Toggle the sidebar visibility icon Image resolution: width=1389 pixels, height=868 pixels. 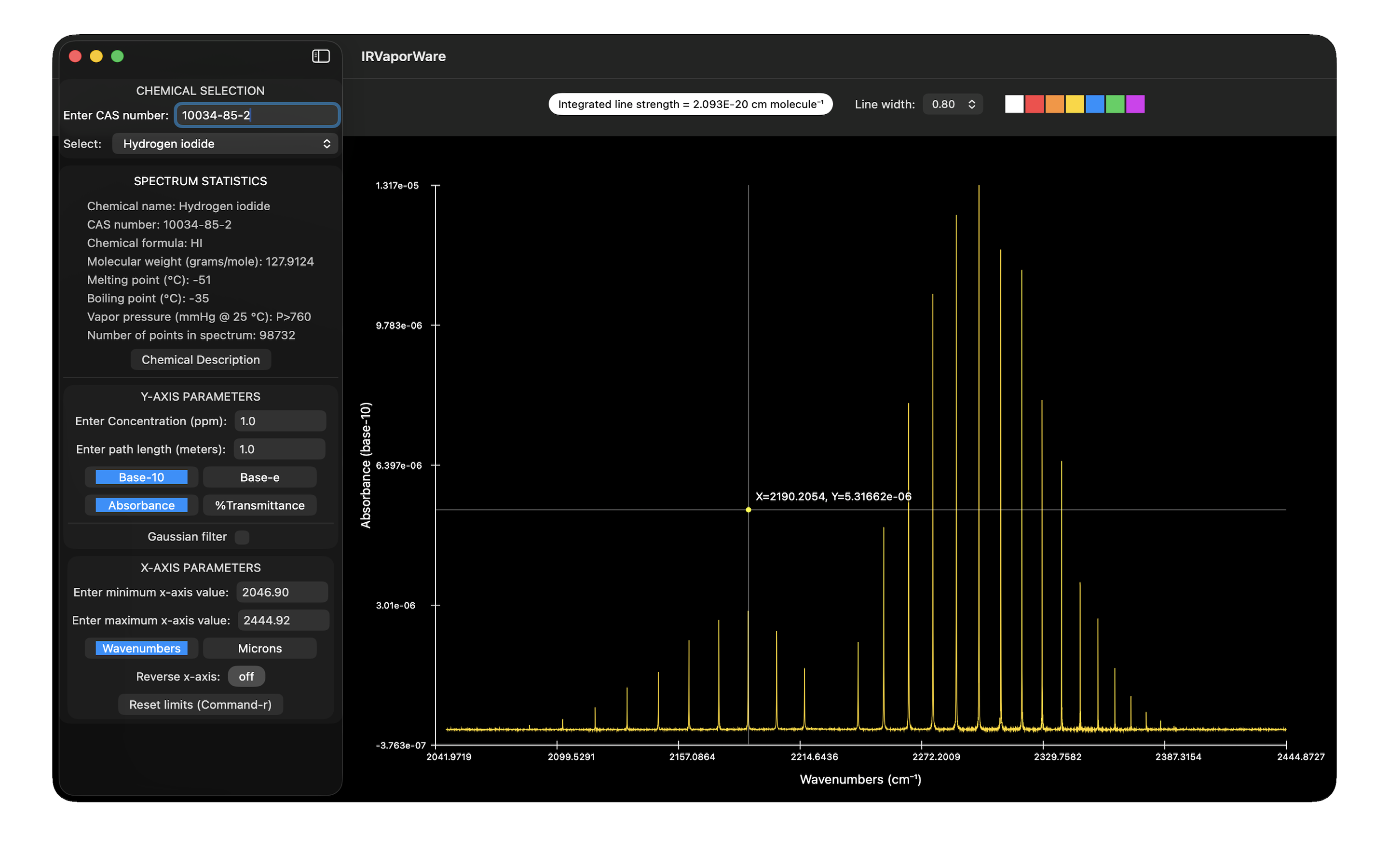coord(320,56)
